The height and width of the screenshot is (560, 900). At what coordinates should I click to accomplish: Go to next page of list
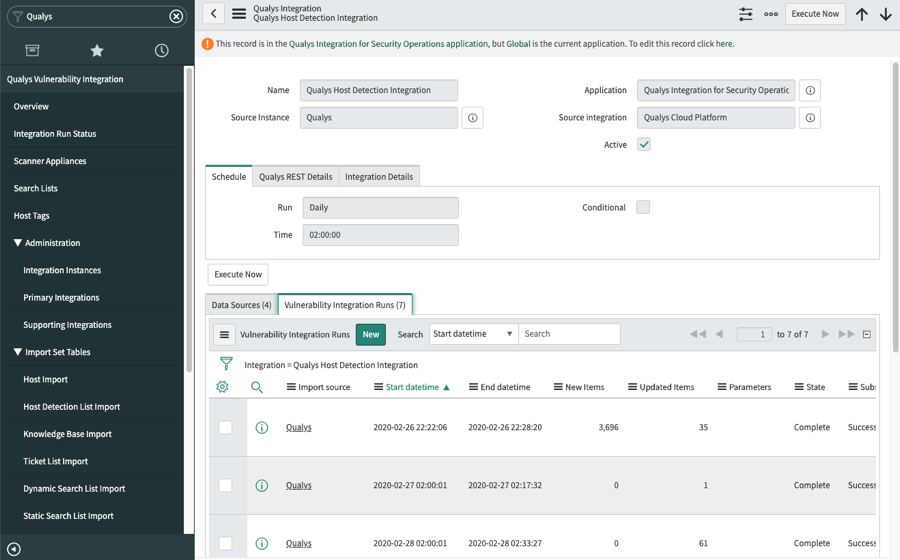click(x=825, y=334)
